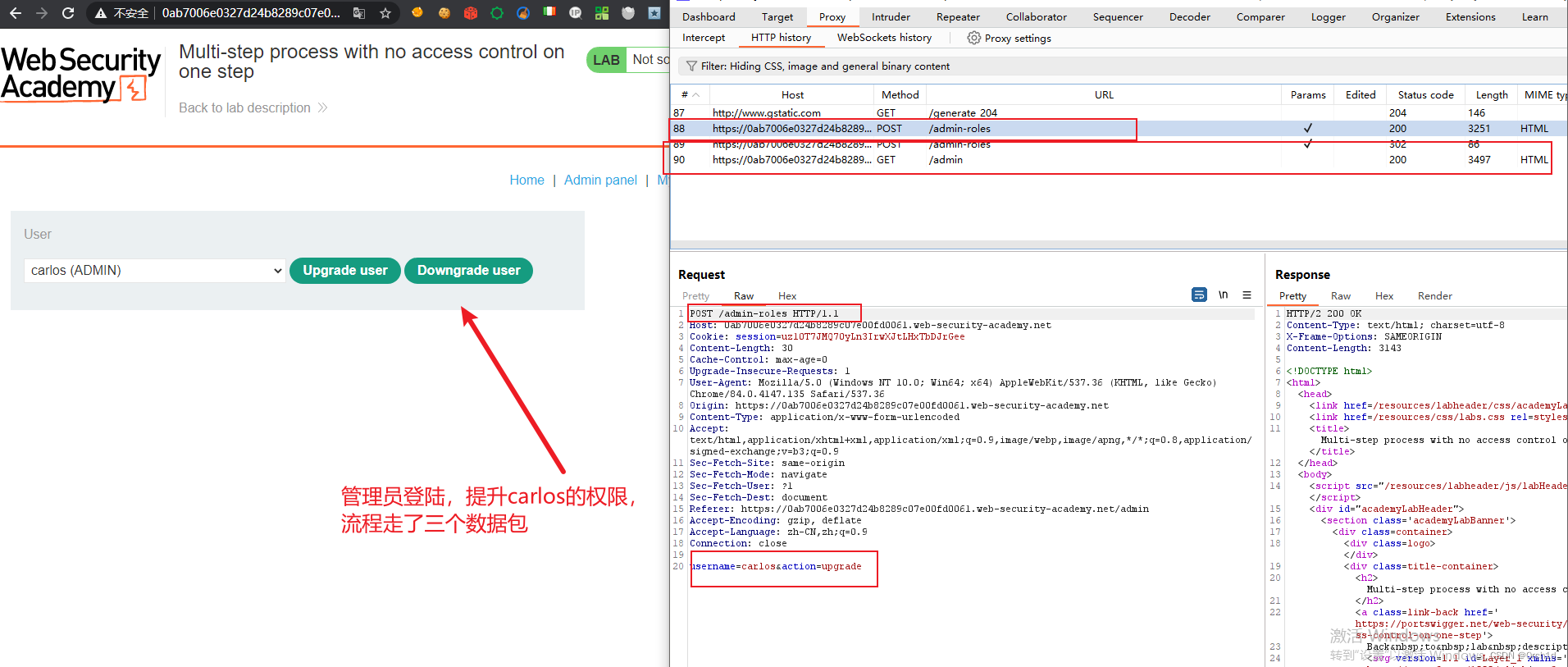
Task: Open the green gear ring extension icon
Action: click(x=497, y=13)
